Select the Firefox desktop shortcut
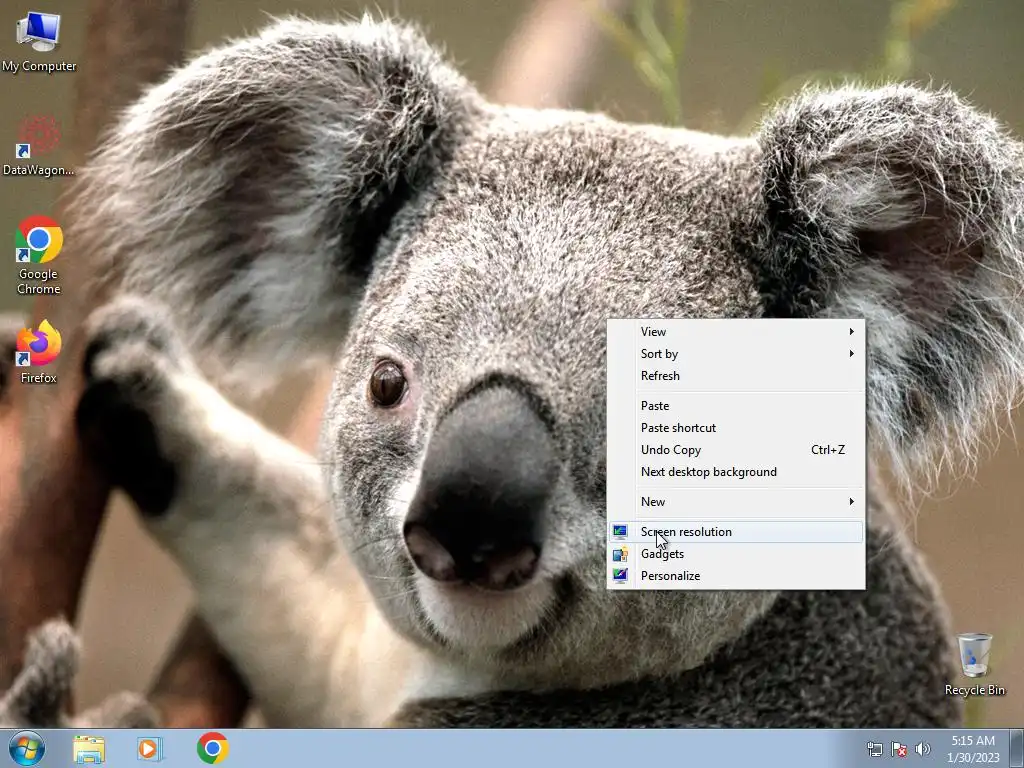 point(39,352)
